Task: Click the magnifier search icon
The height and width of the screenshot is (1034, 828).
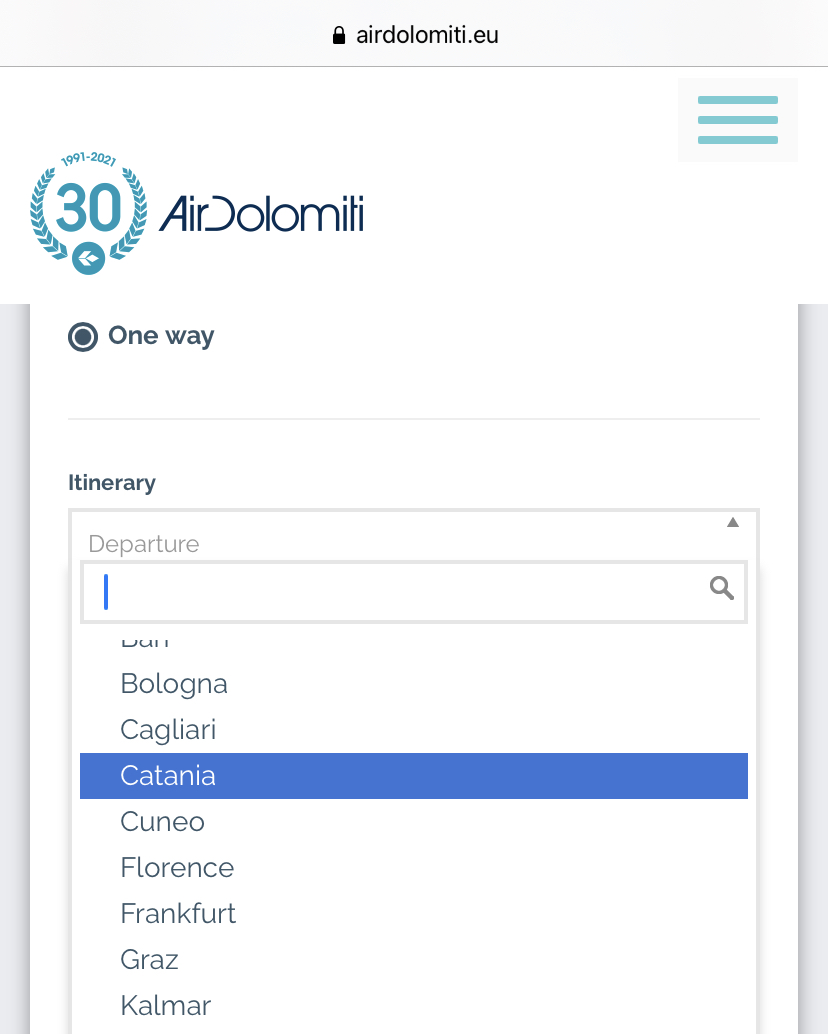Action: (721, 588)
